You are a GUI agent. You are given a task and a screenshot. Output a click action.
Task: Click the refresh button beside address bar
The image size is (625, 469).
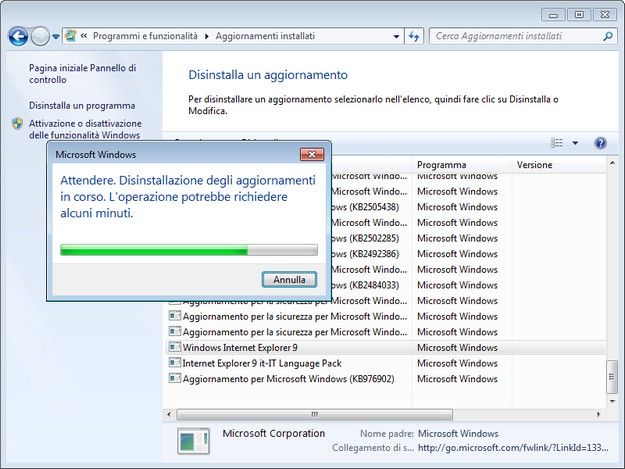coord(414,36)
